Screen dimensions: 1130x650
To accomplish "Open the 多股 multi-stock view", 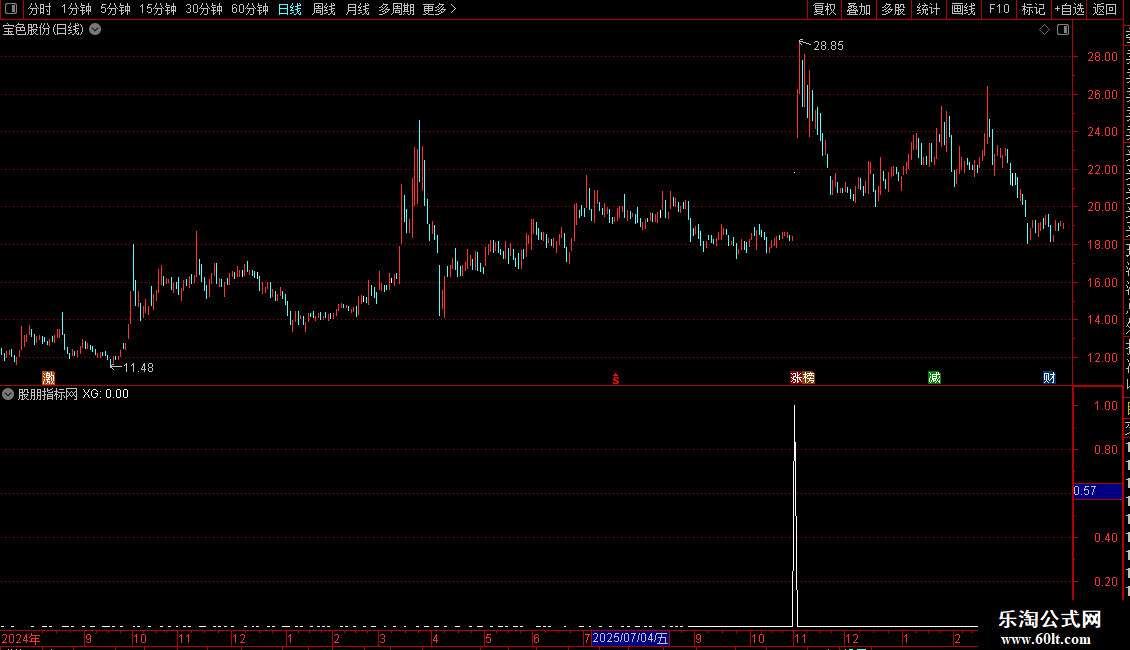I will point(893,9).
